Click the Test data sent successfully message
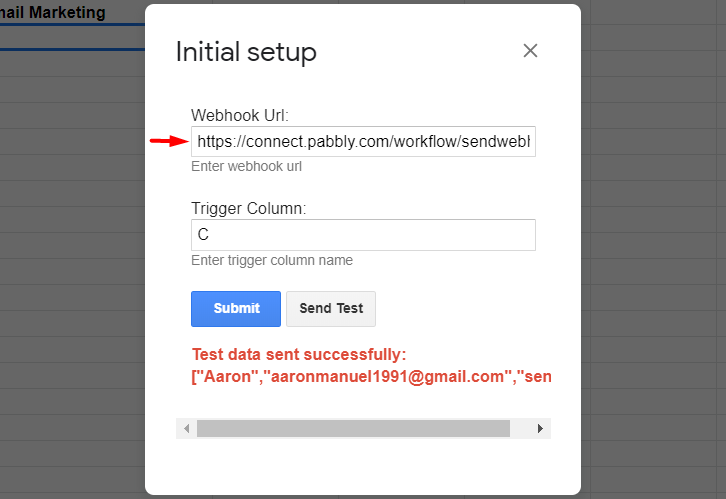The height and width of the screenshot is (499, 726). pyautogui.click(x=299, y=355)
